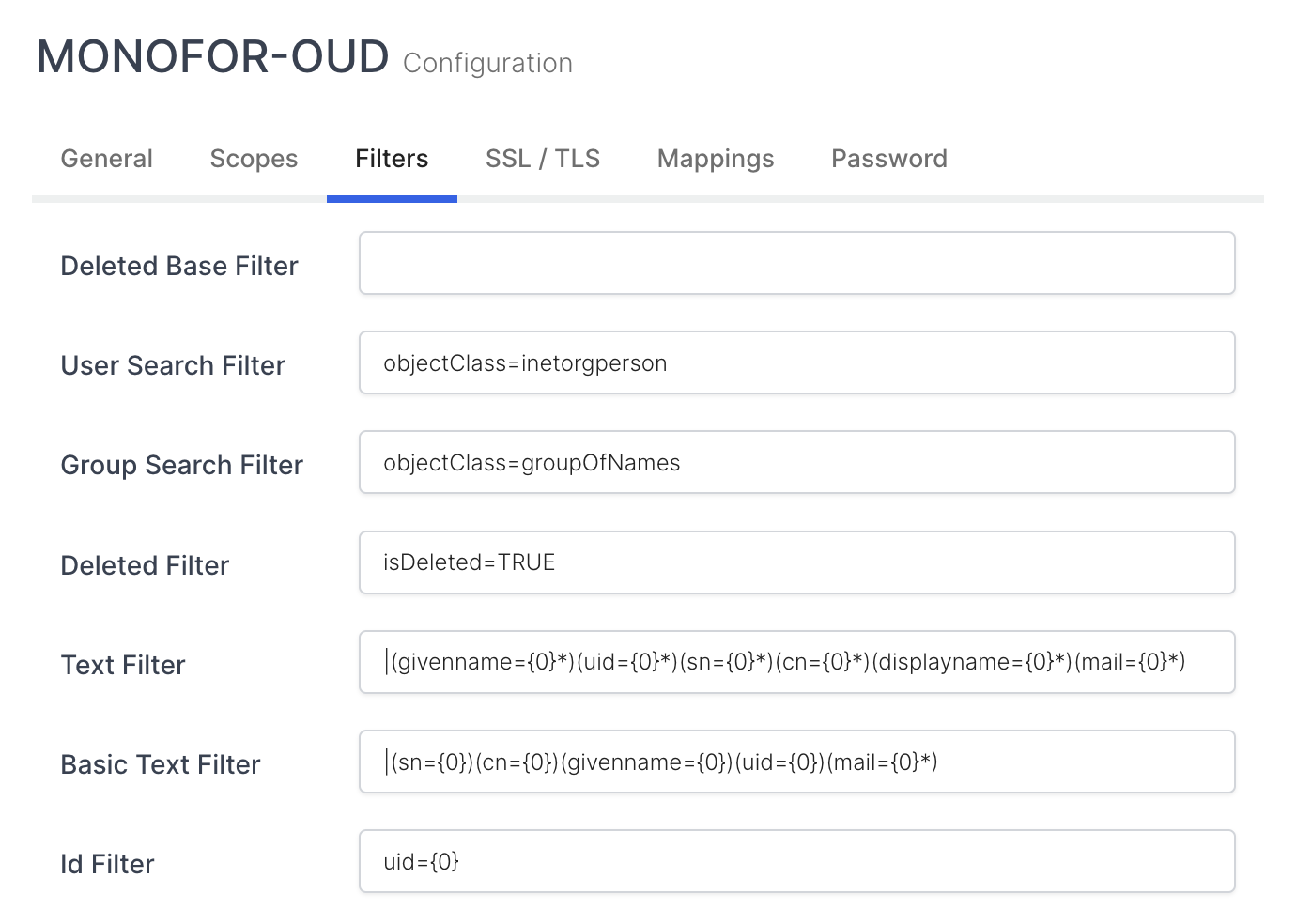Click the empty Deleted Base Filter field

(x=796, y=263)
